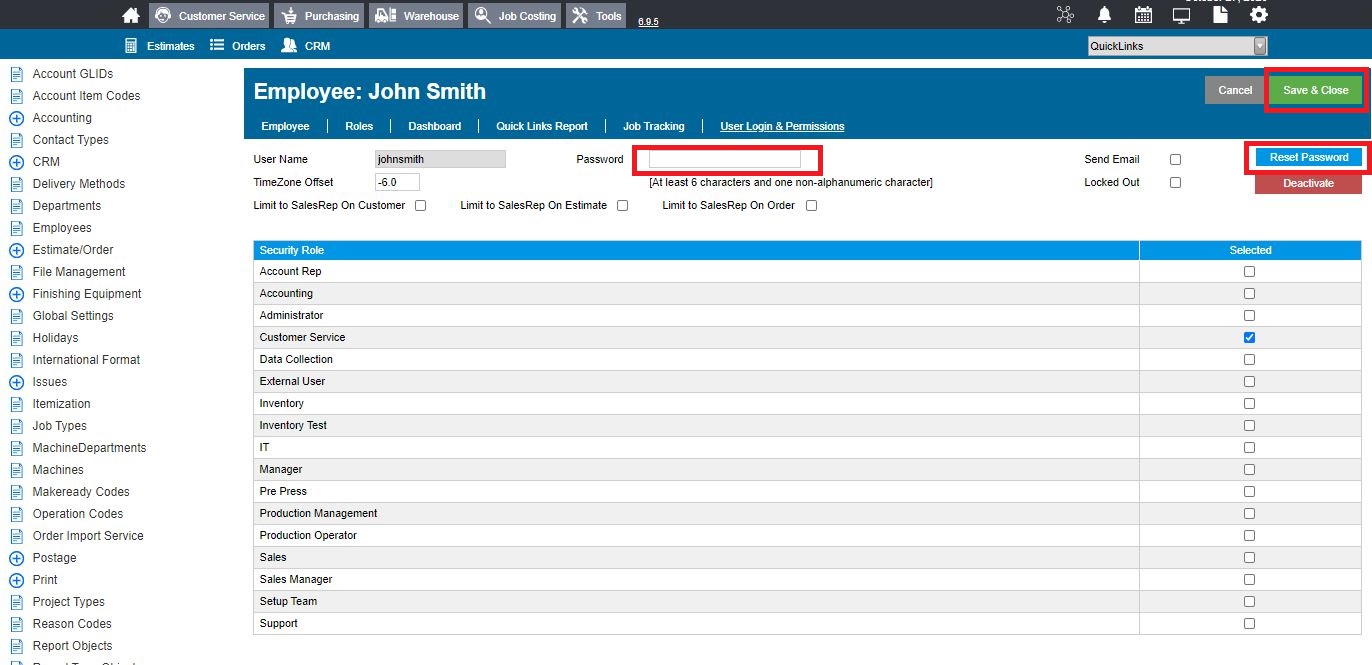Viewport: 1372px width, 665px height.
Task: Expand the Postage sidebar node
Action: coord(16,558)
